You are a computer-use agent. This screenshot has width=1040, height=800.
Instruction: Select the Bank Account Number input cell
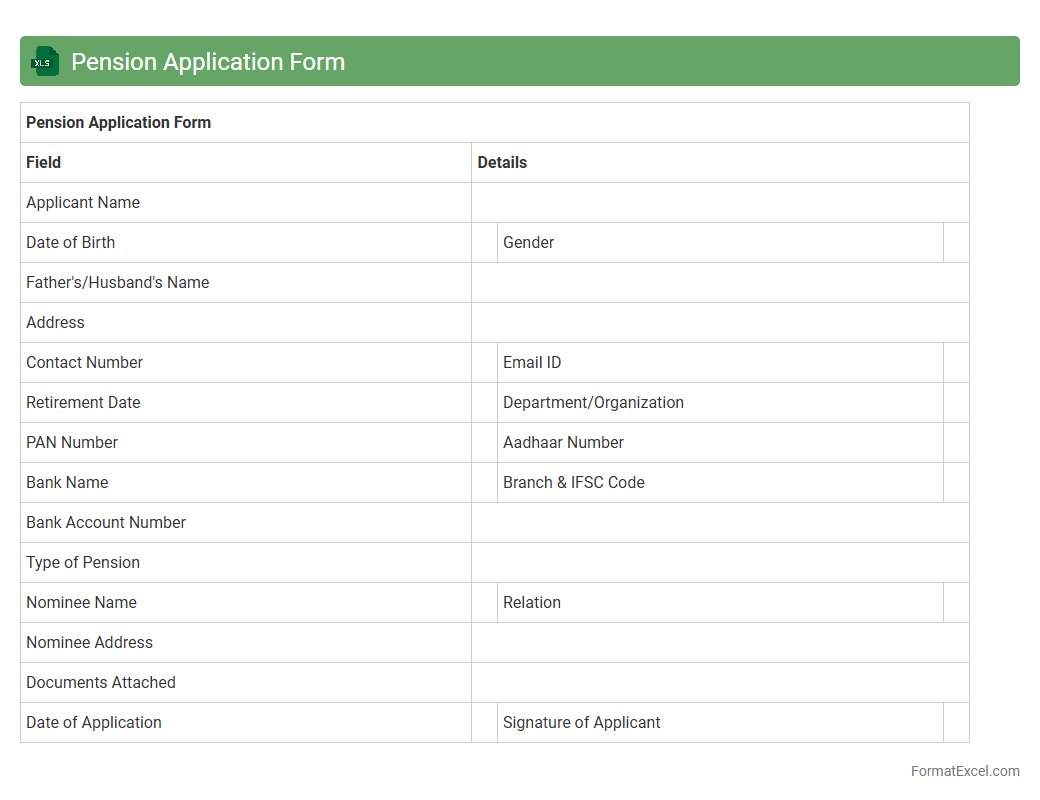[720, 523]
